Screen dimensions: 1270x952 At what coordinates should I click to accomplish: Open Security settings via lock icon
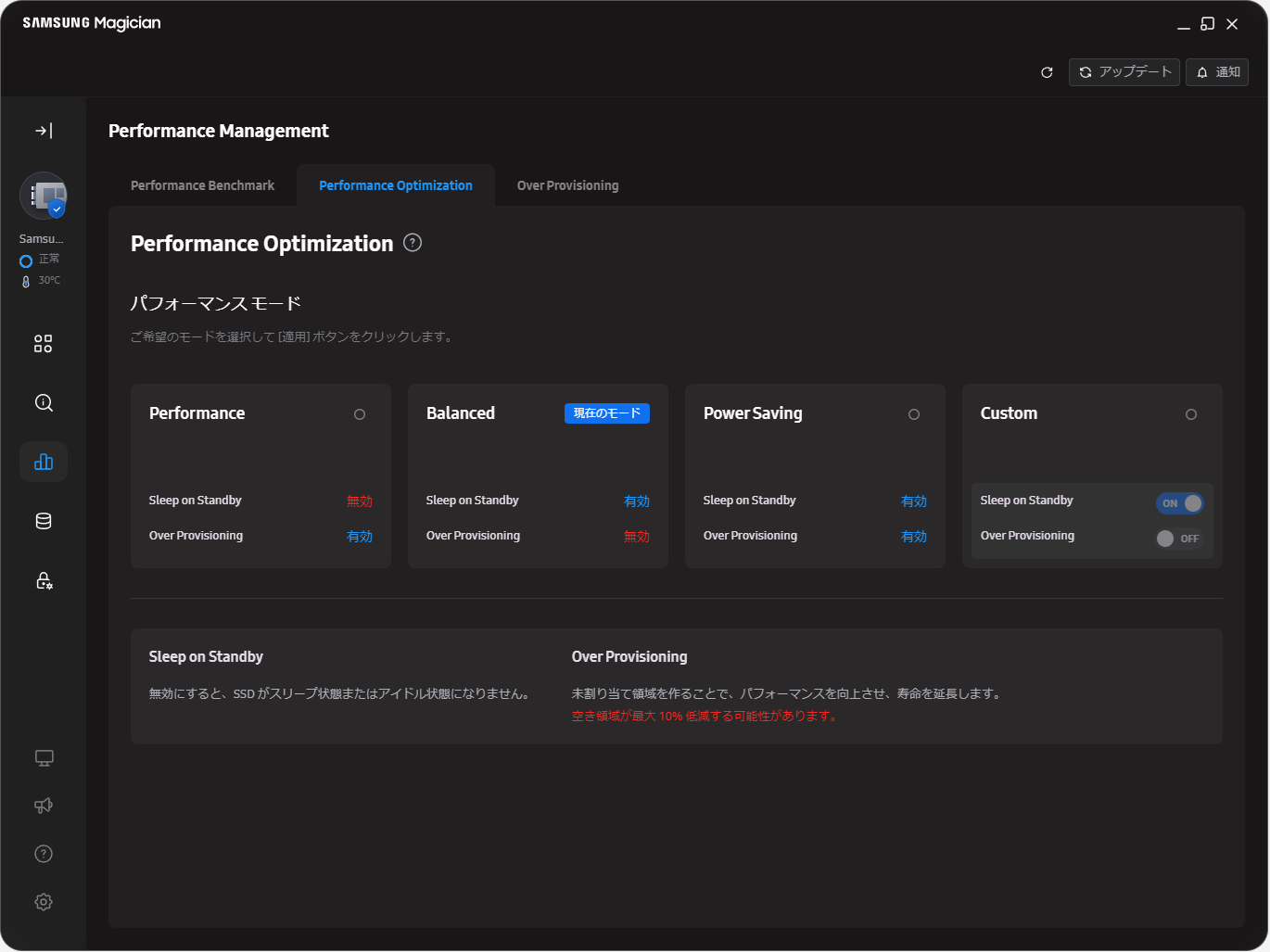[43, 579]
